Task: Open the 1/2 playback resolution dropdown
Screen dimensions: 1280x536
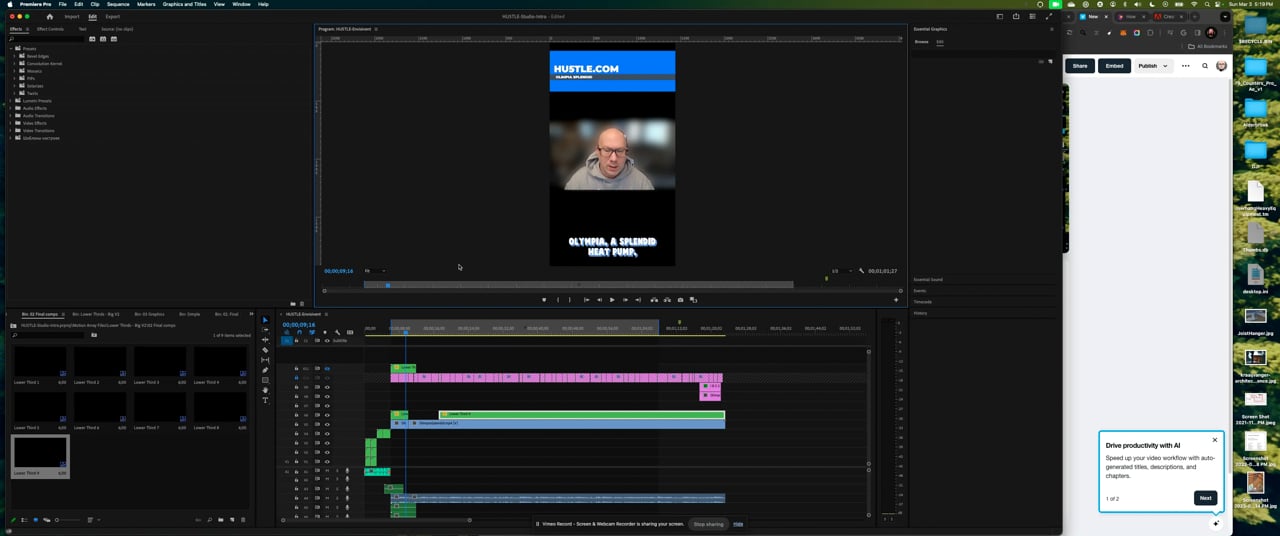Action: click(842, 271)
